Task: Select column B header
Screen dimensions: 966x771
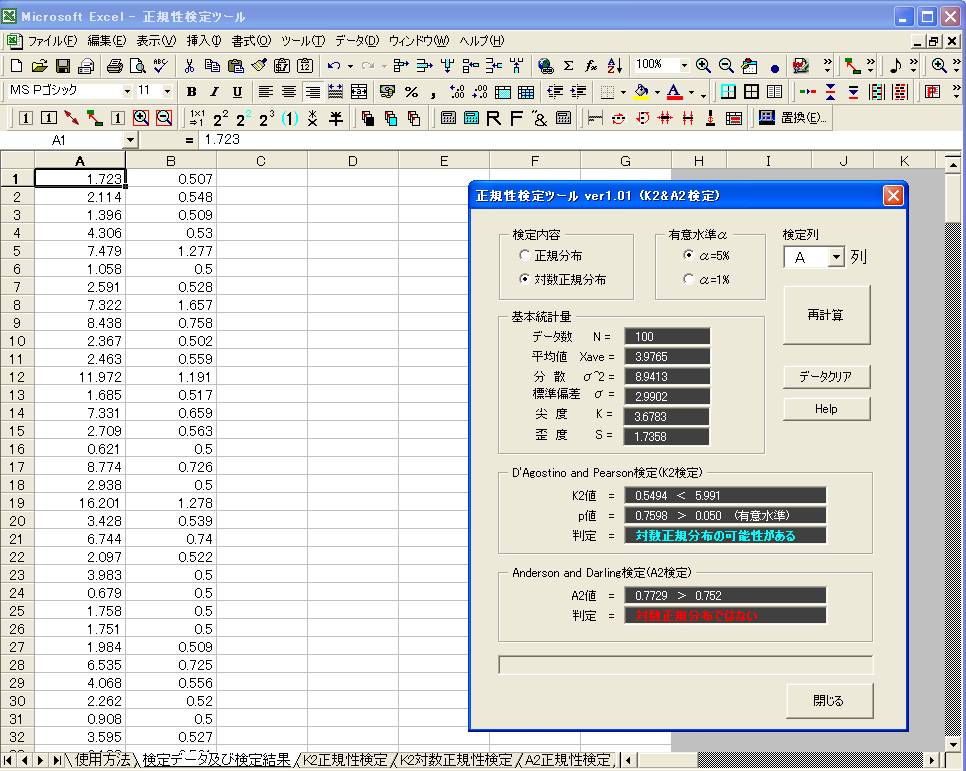Action: coord(171,161)
